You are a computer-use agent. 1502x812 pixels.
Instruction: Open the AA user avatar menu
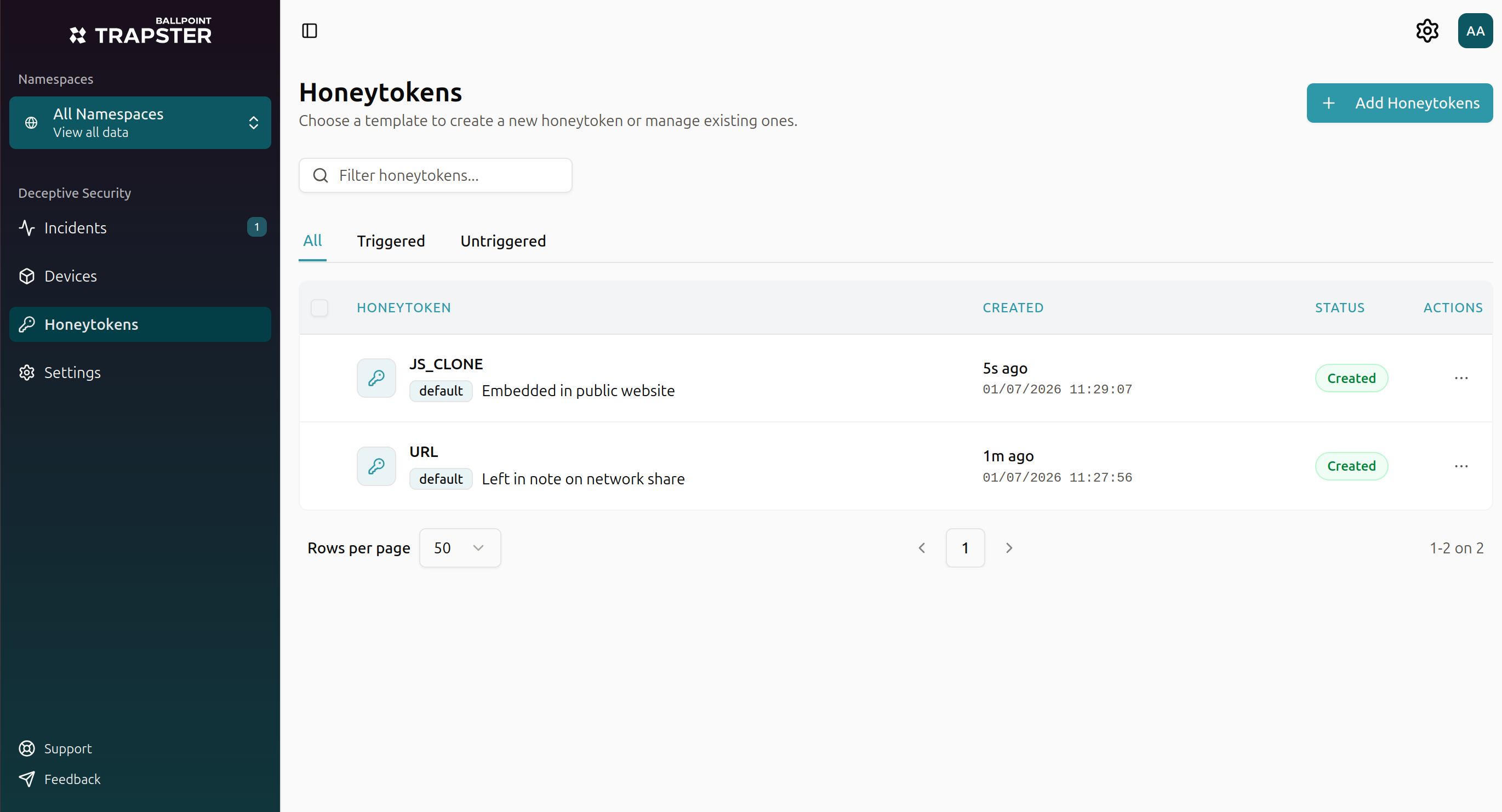click(1475, 31)
